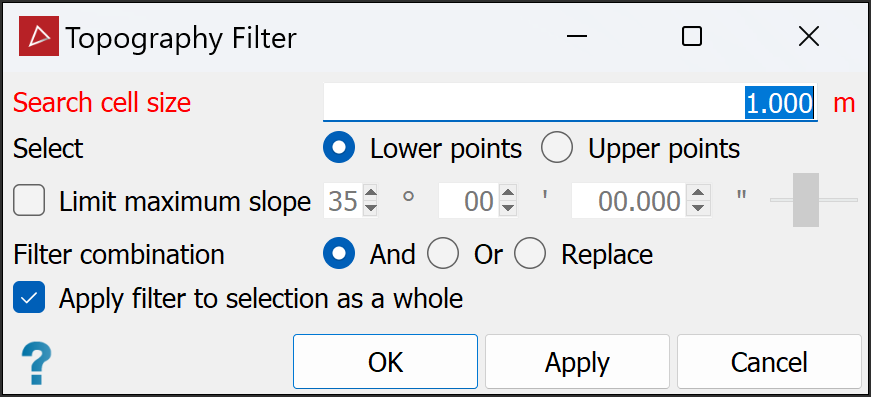Viewport: 871px width, 397px height.
Task: Confirm the filter with the OK button
Action: tap(385, 361)
